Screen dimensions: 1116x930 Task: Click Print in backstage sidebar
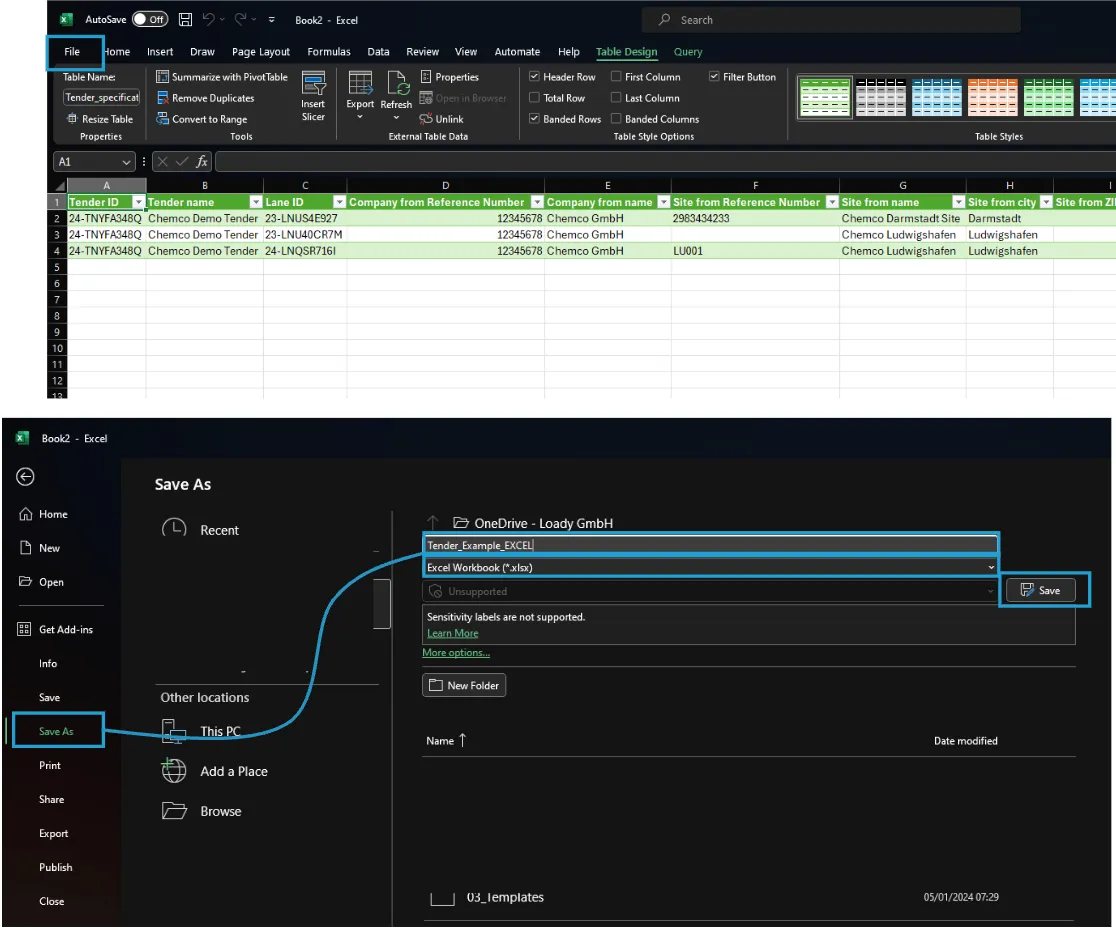[50, 766]
